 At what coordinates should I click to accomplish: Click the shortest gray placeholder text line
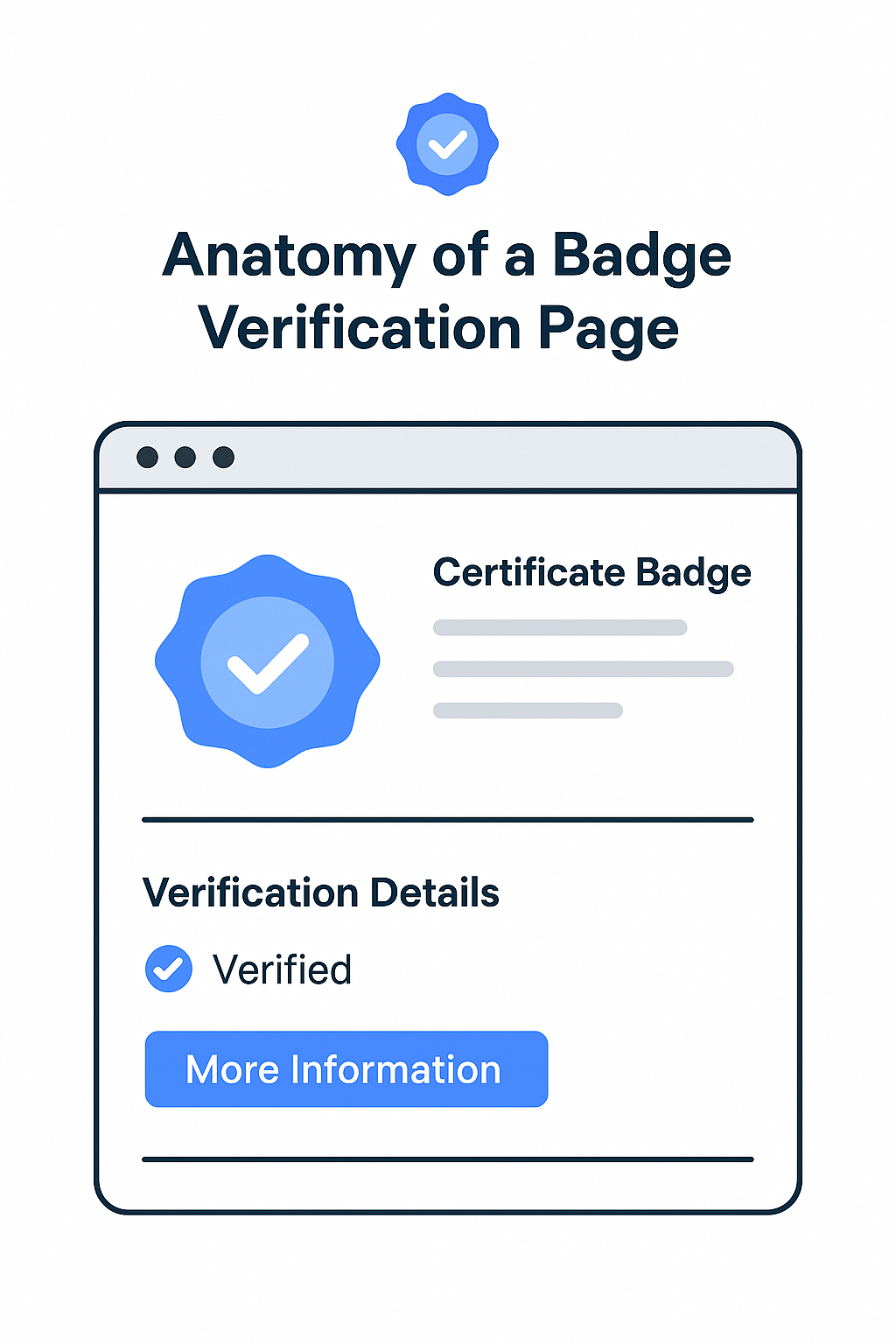528,710
